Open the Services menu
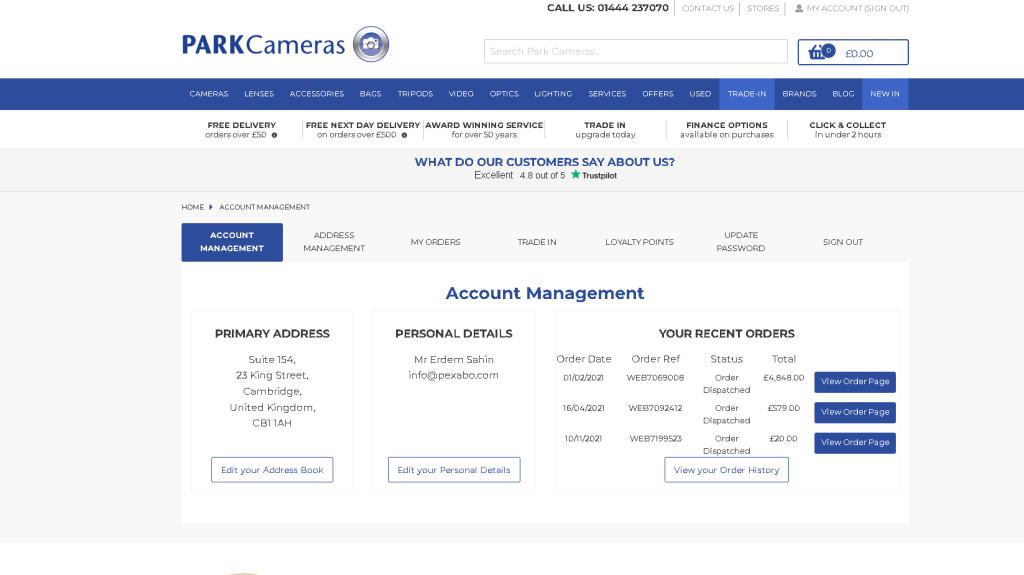The width and height of the screenshot is (1024, 575). click(607, 94)
